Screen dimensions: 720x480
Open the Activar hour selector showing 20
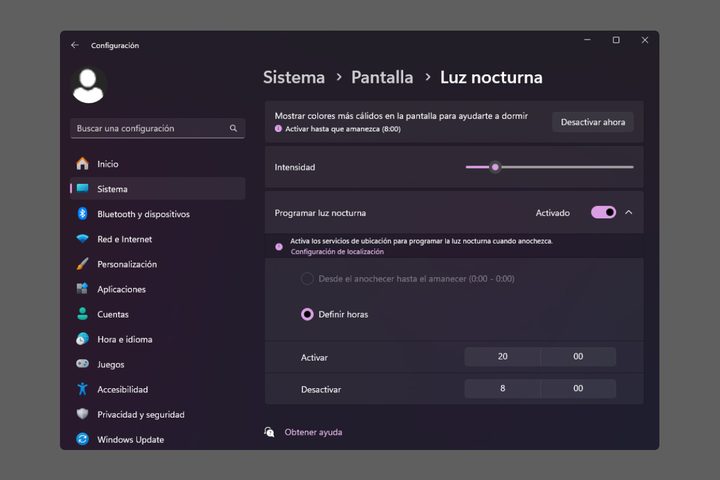[502, 356]
